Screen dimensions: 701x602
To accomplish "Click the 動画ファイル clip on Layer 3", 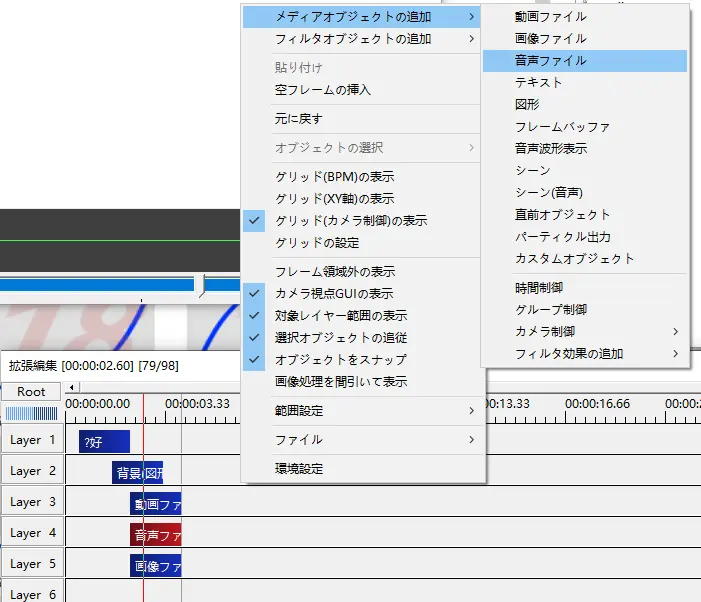I will 156,504.
